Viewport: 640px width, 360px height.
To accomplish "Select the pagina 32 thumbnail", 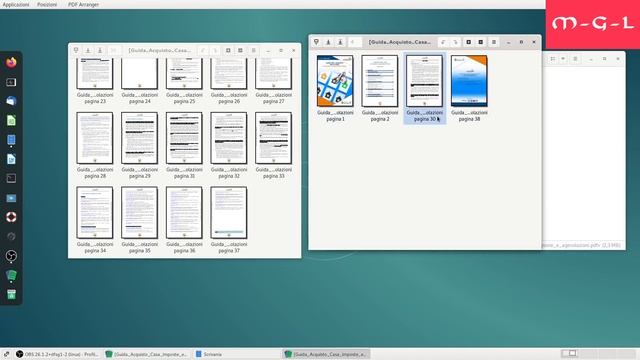I will pos(229,138).
